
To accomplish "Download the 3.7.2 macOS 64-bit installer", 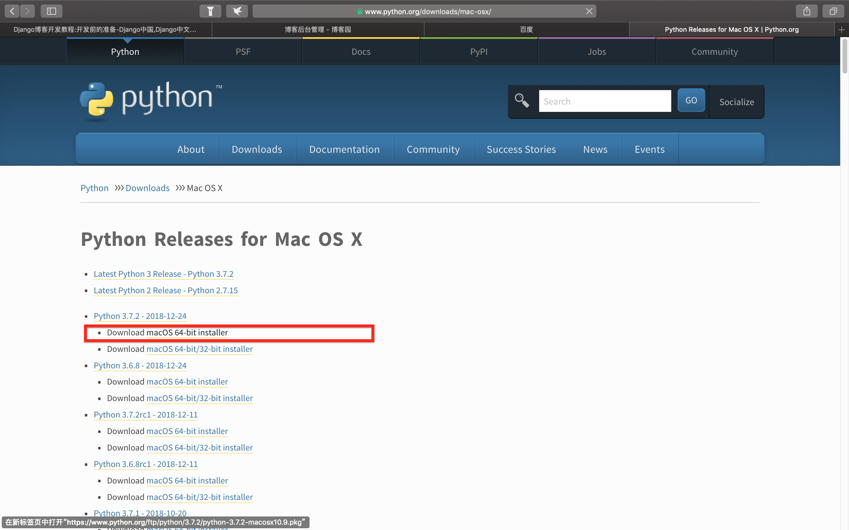I will point(187,332).
